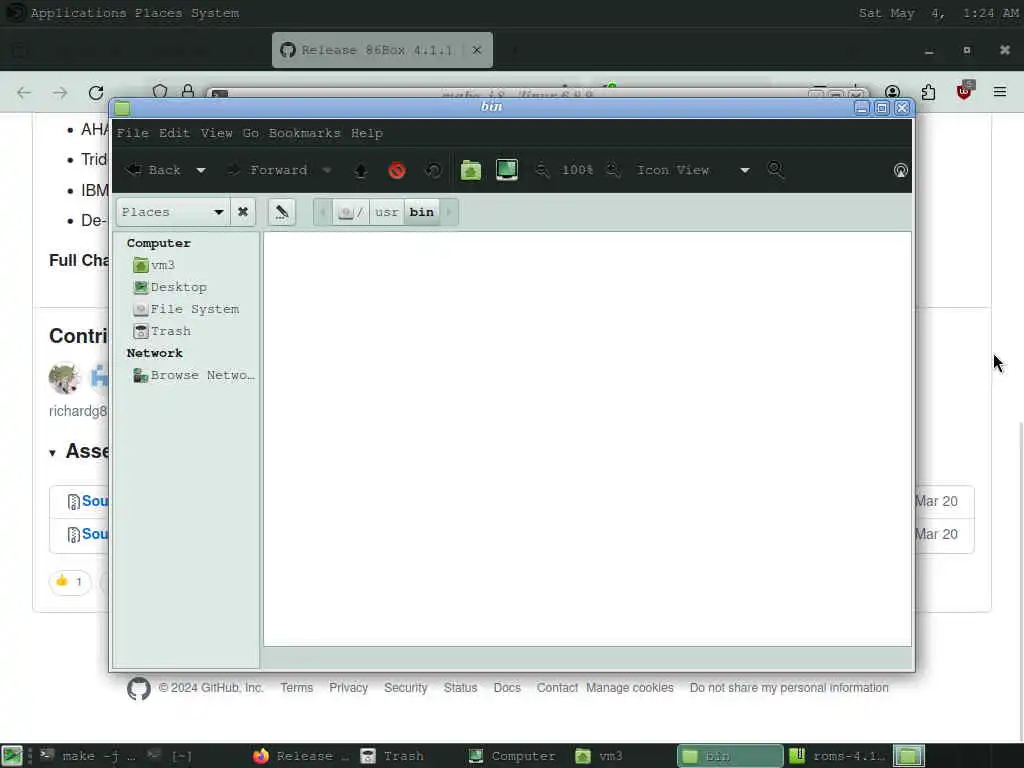Viewport: 1024px width, 768px height.
Task: Go Back in file manager
Action: tap(153, 170)
